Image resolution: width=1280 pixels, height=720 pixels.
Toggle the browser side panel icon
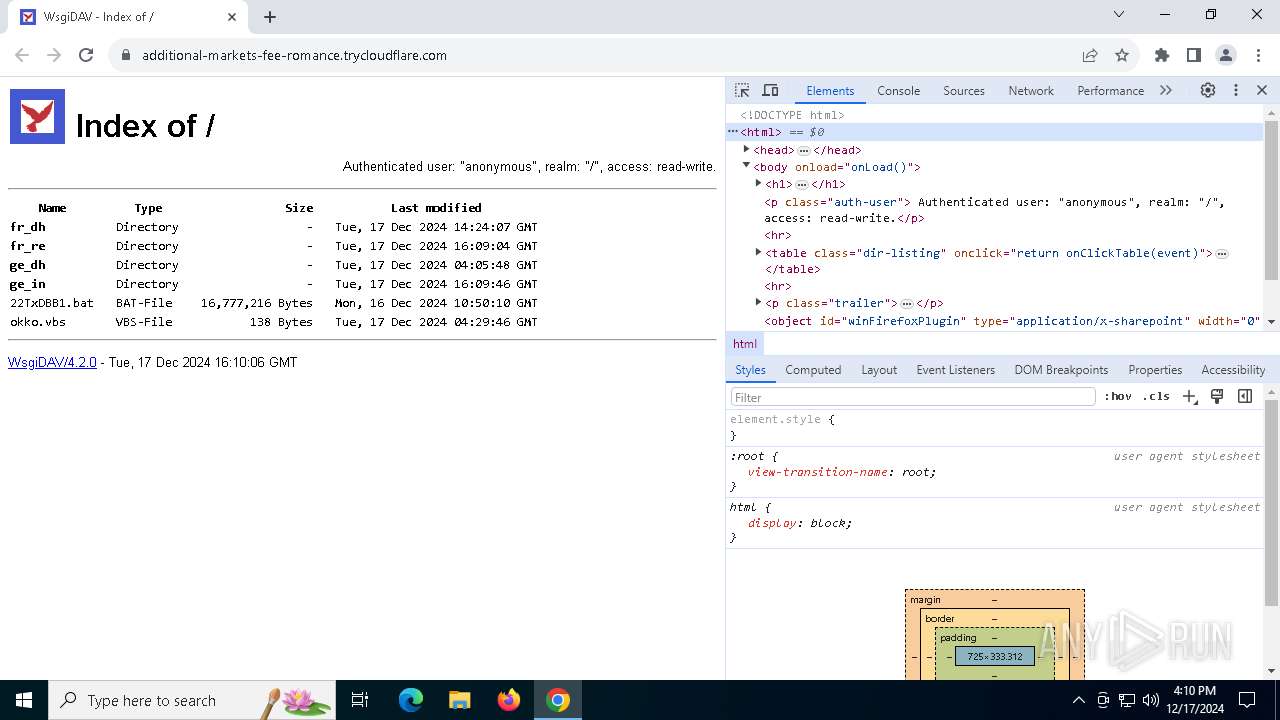coord(1193,55)
